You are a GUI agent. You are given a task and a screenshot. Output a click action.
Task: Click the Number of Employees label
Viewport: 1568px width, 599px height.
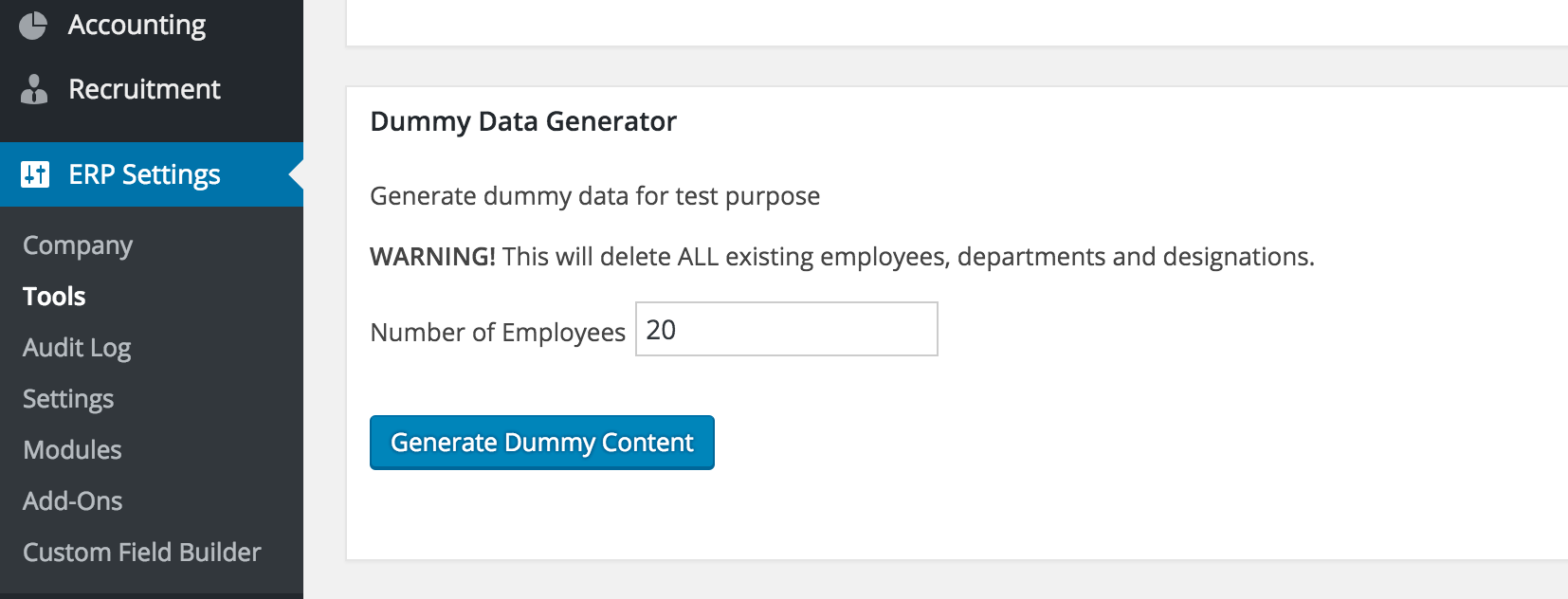(x=498, y=333)
